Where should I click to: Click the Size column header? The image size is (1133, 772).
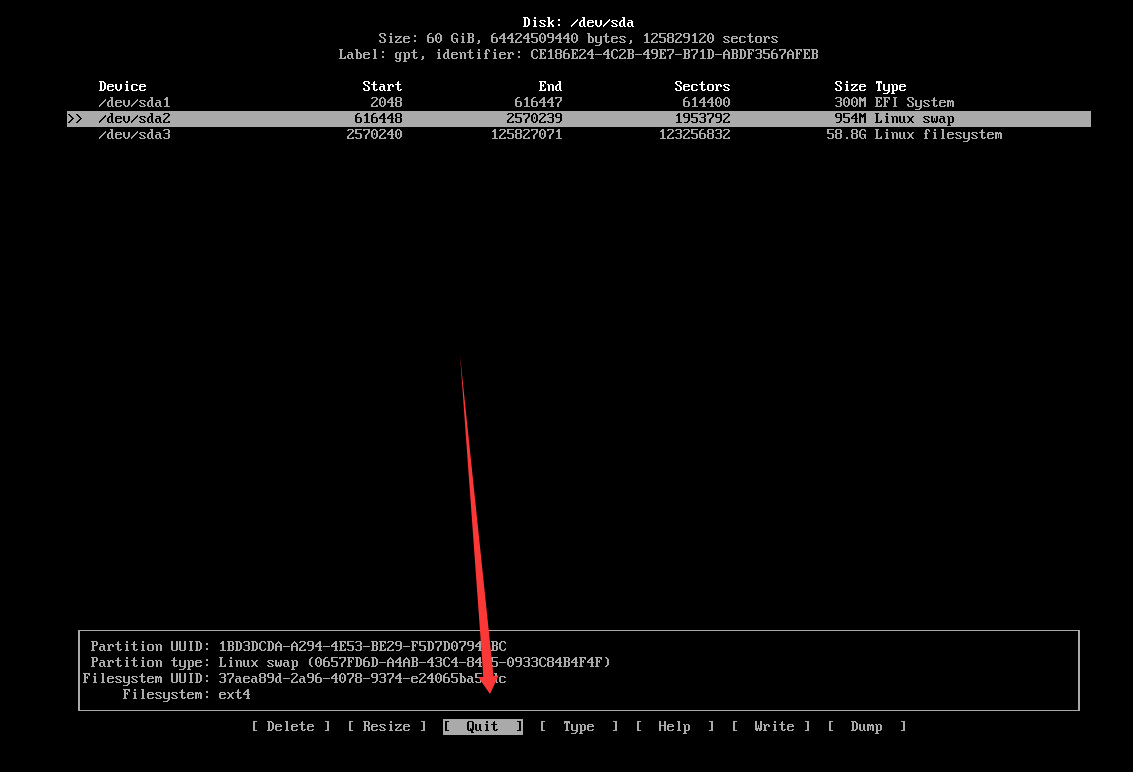click(850, 87)
